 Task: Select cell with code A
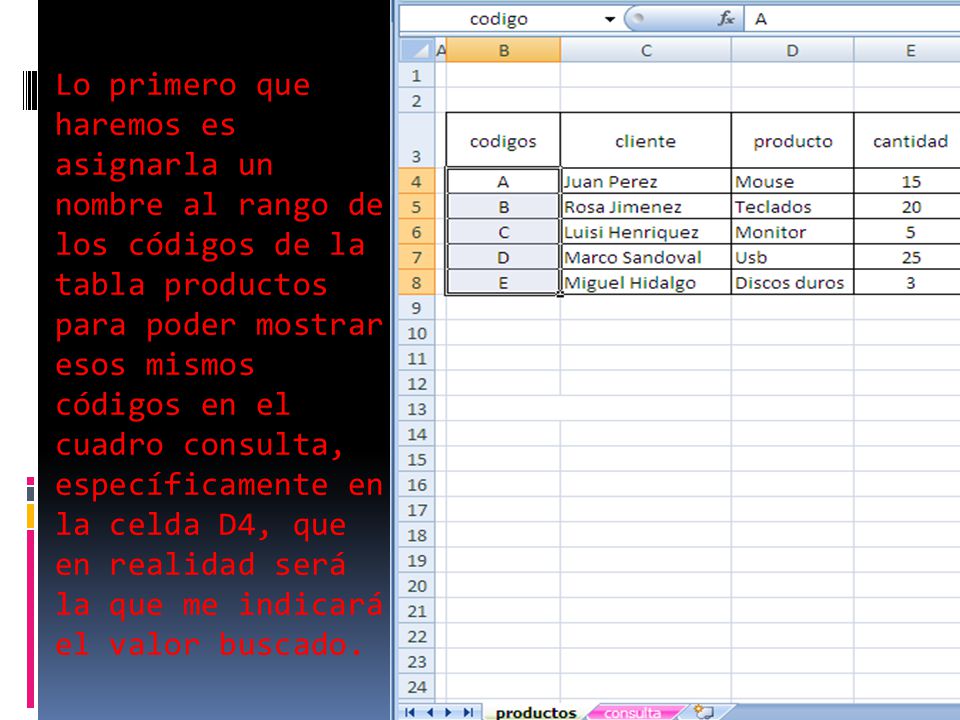tap(503, 181)
